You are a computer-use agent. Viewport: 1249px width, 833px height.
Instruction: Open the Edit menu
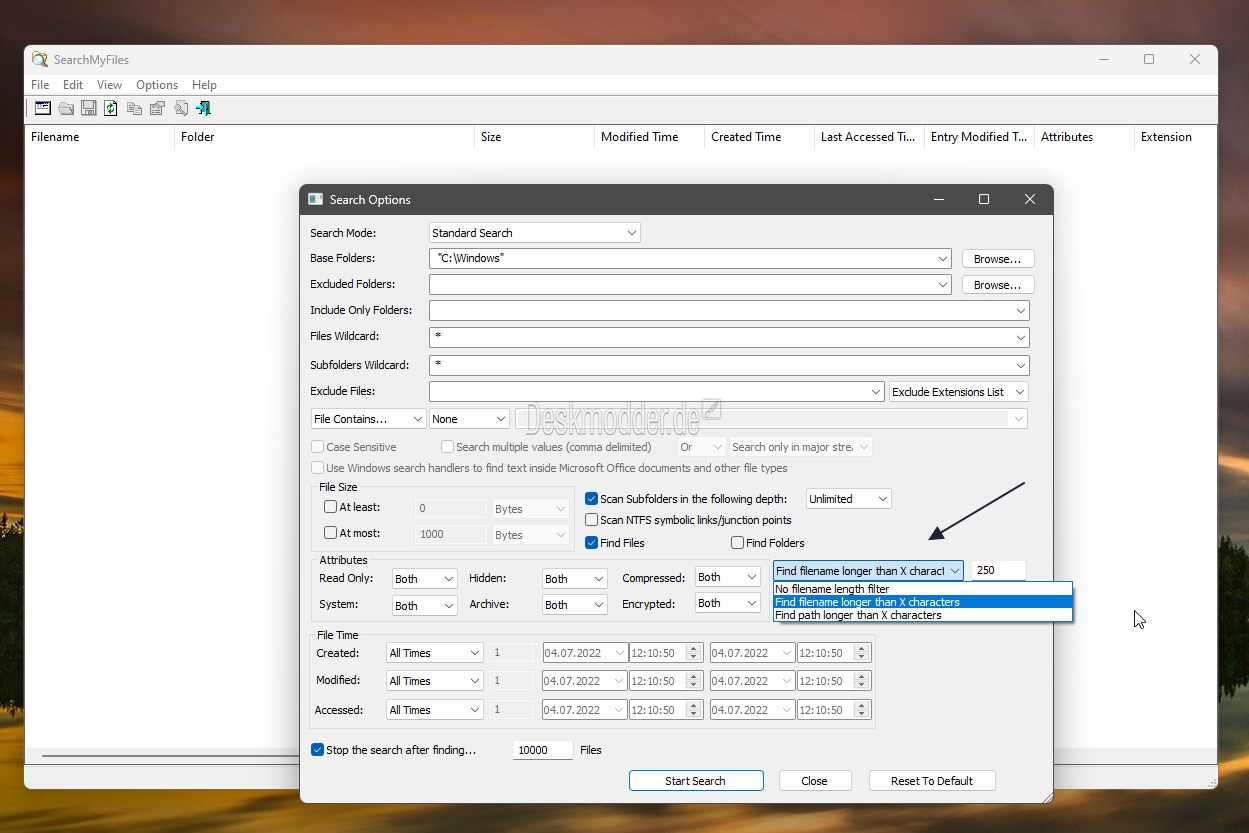73,85
